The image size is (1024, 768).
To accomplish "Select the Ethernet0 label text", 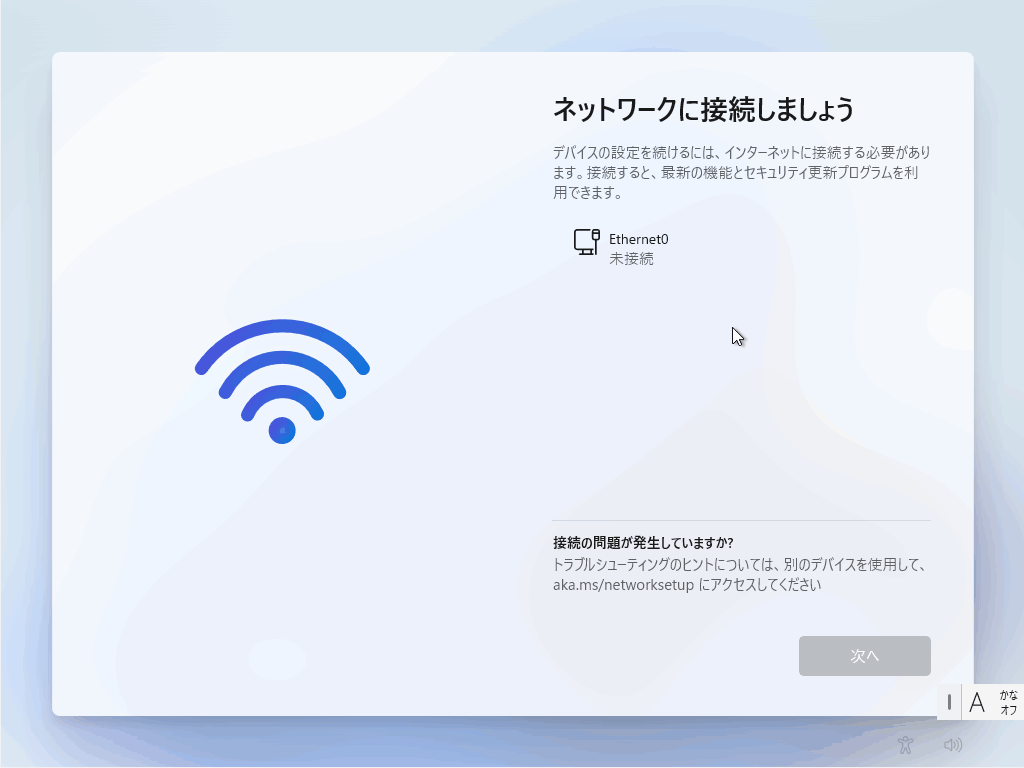I will tap(639, 239).
